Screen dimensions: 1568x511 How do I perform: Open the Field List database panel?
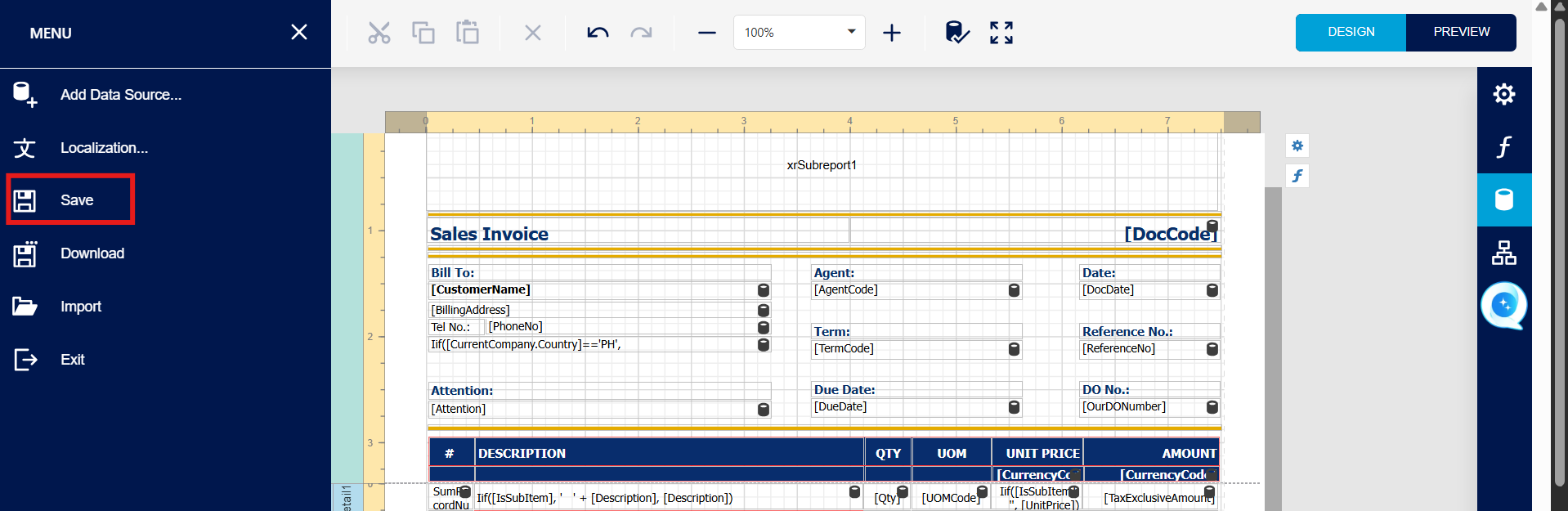(x=1504, y=199)
